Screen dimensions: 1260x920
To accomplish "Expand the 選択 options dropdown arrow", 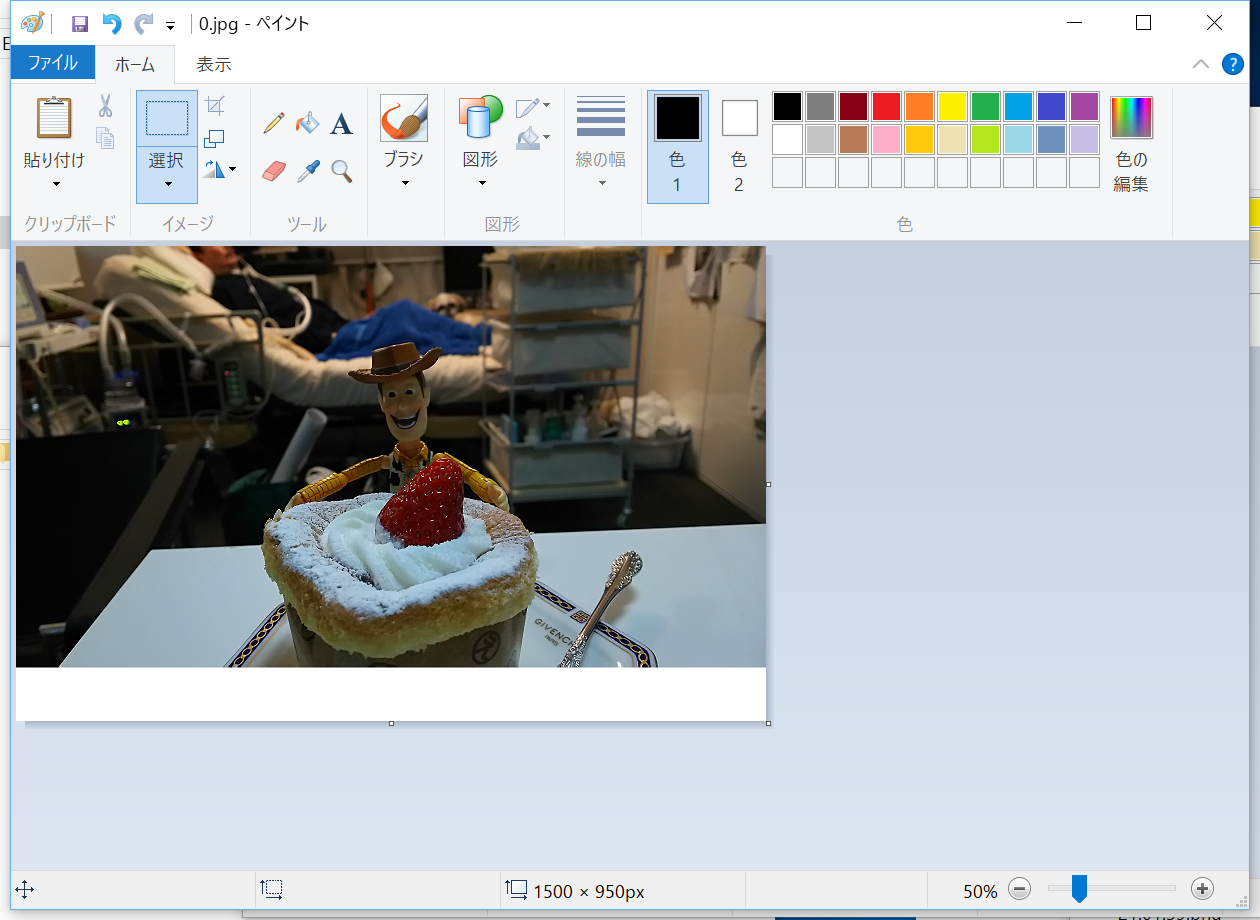I will (167, 183).
